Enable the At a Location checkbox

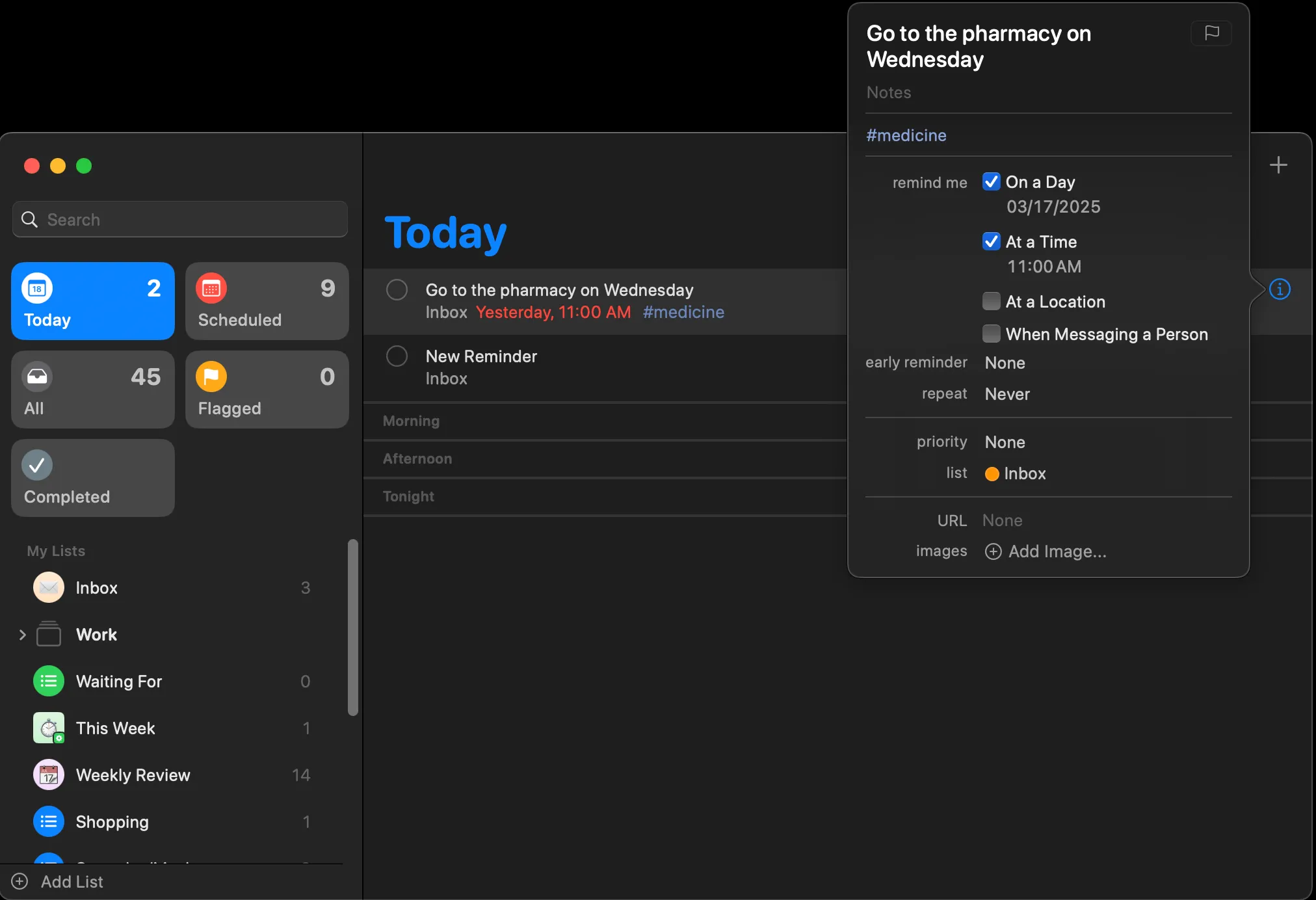tap(991, 302)
